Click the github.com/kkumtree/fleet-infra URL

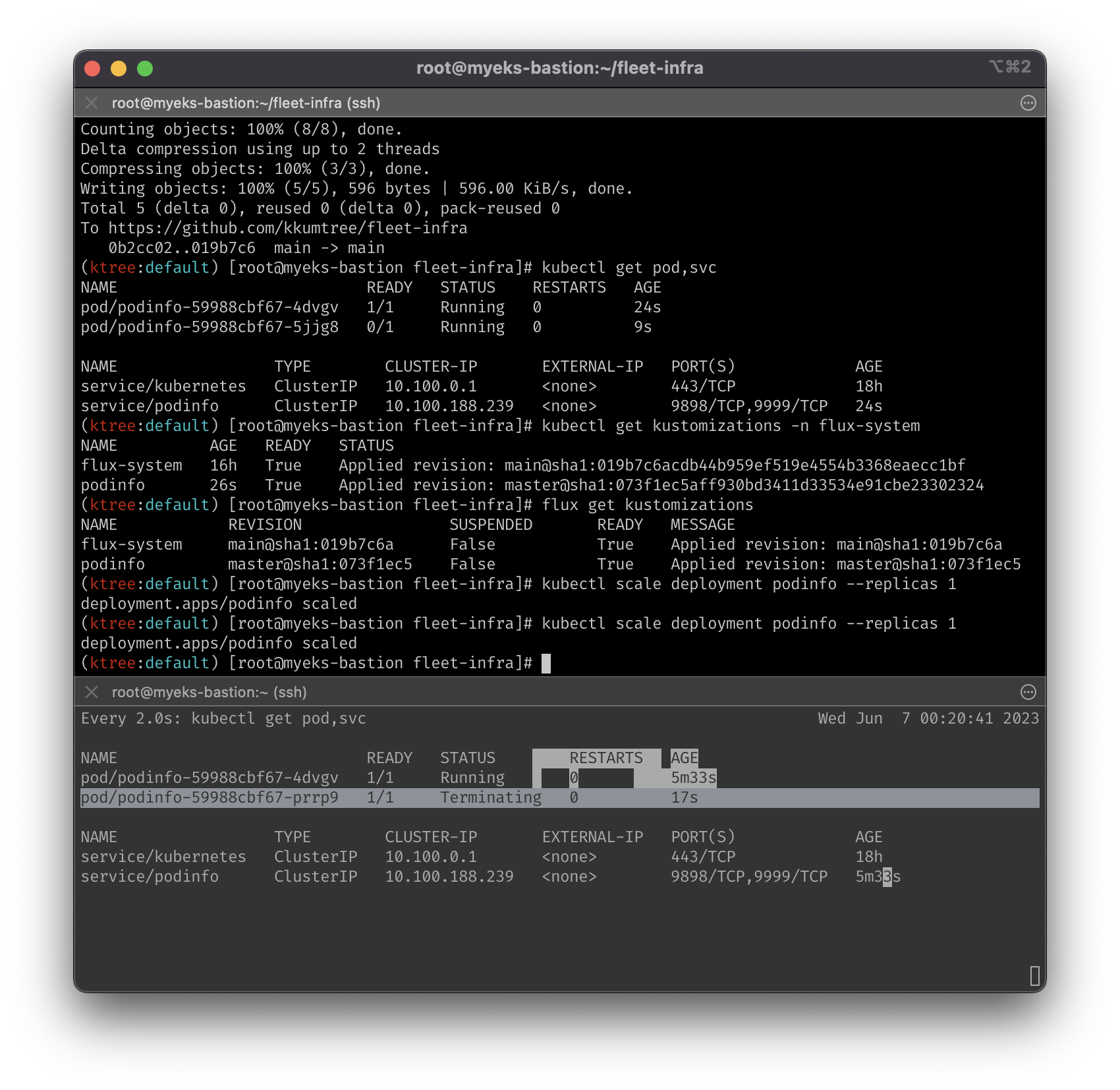point(288,228)
